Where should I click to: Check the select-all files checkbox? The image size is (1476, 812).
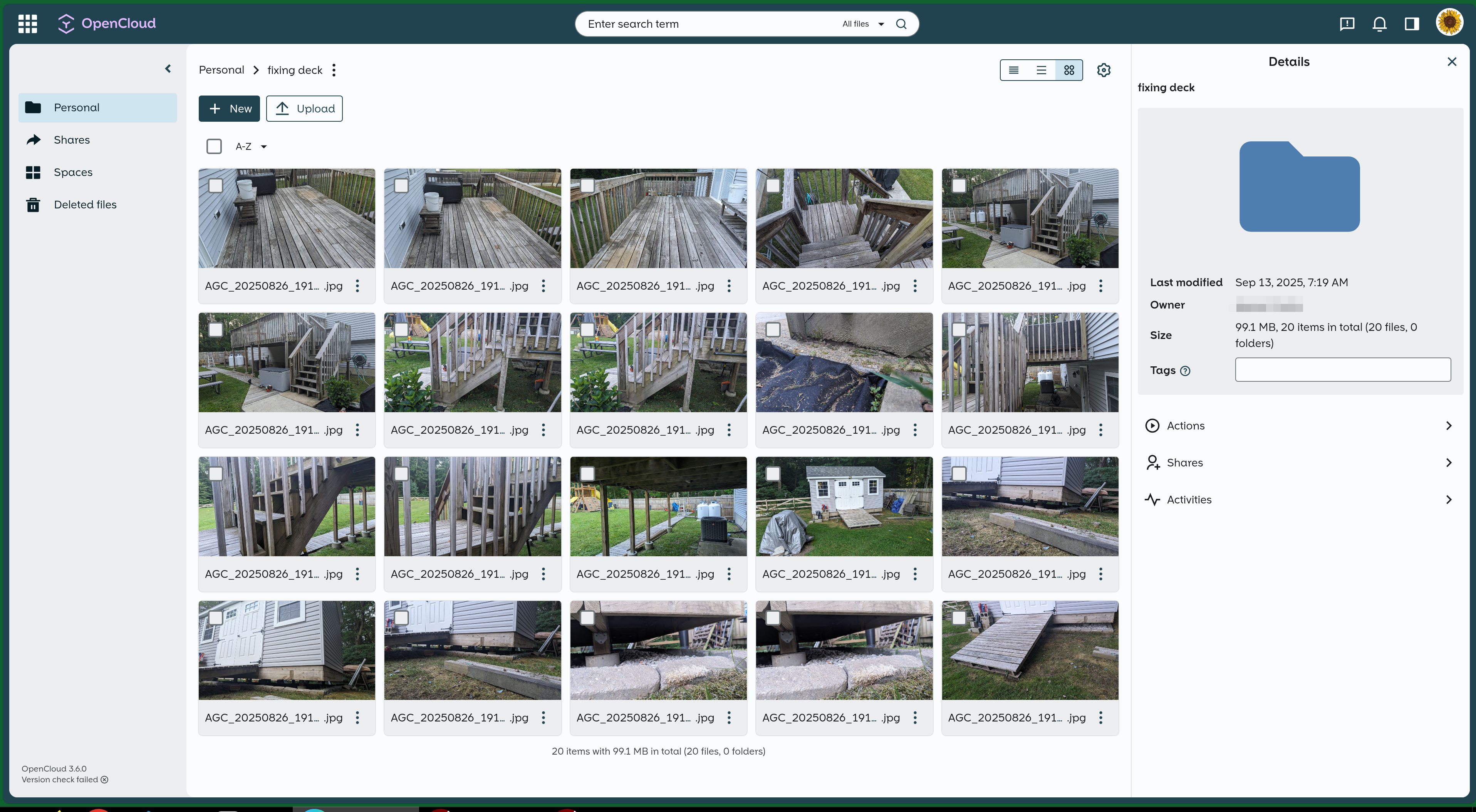[214, 146]
